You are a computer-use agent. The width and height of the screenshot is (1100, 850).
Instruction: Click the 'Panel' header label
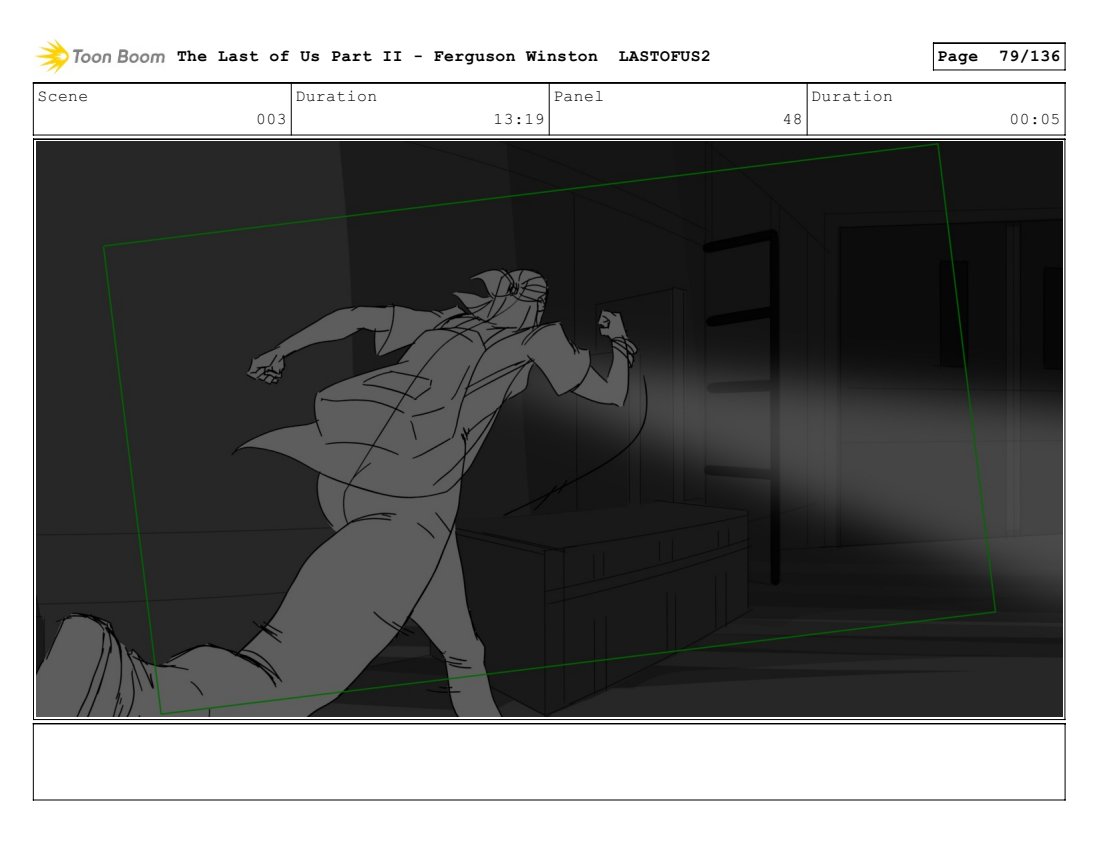[x=578, y=96]
